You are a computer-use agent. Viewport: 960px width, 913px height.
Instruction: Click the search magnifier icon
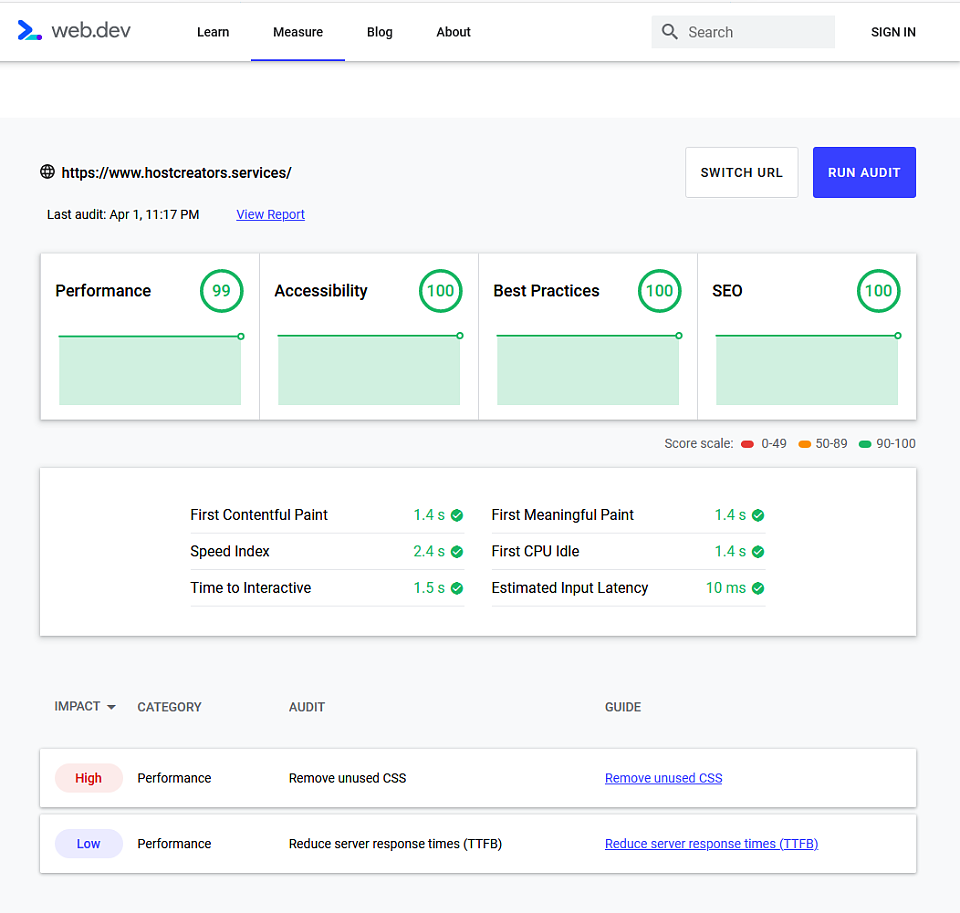click(x=670, y=32)
